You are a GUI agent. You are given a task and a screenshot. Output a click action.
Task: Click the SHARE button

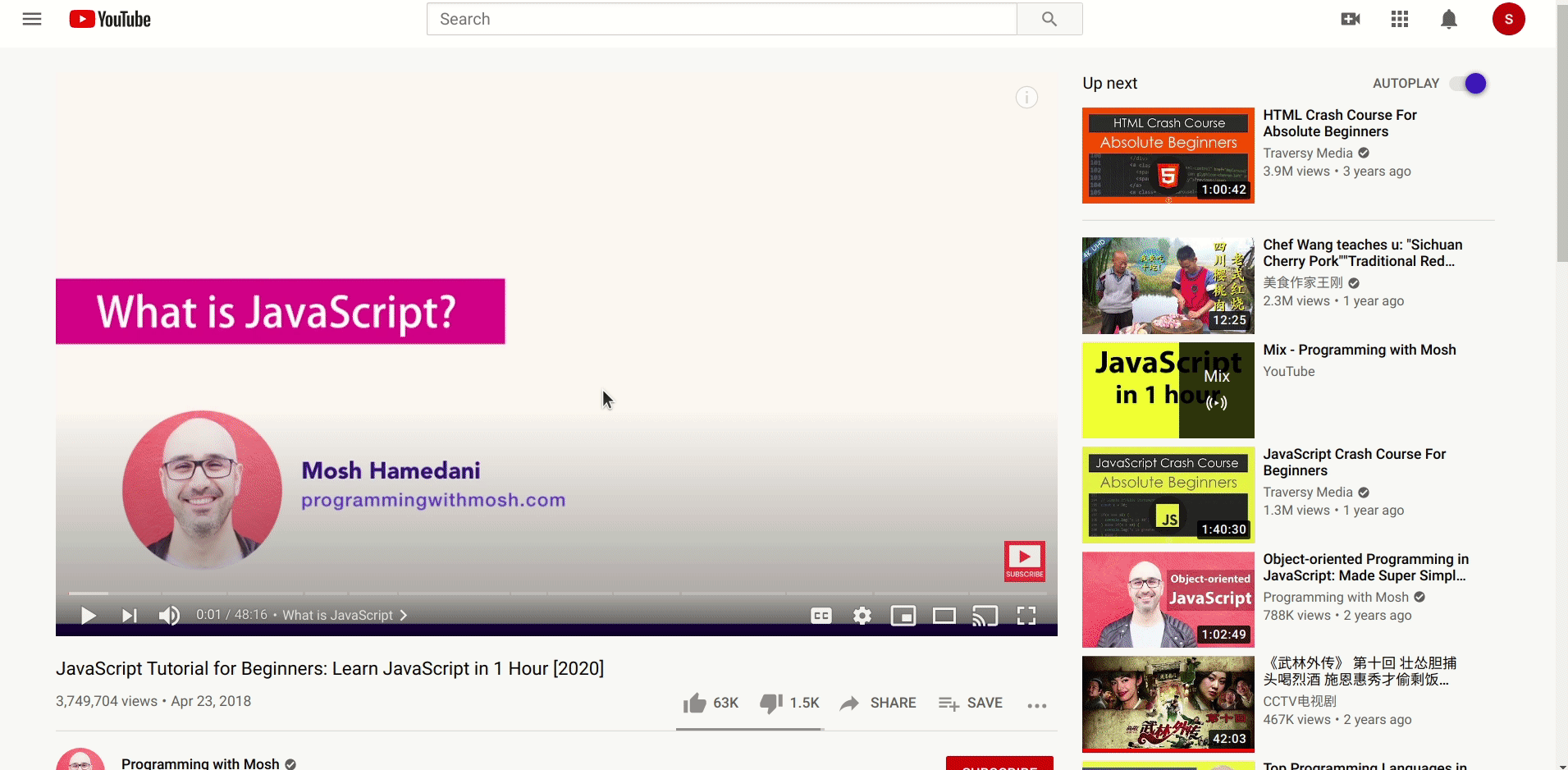pyautogui.click(x=878, y=704)
